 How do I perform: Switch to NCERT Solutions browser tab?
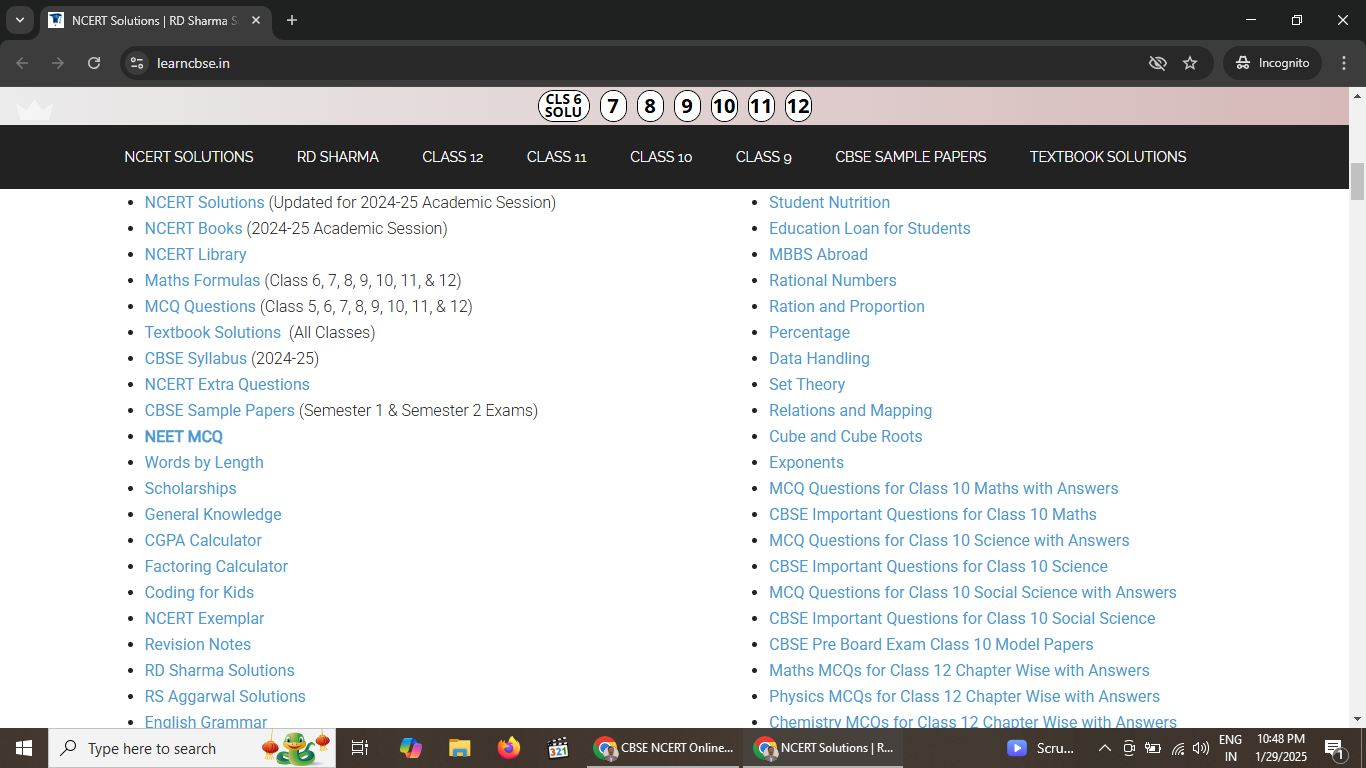coord(154,20)
